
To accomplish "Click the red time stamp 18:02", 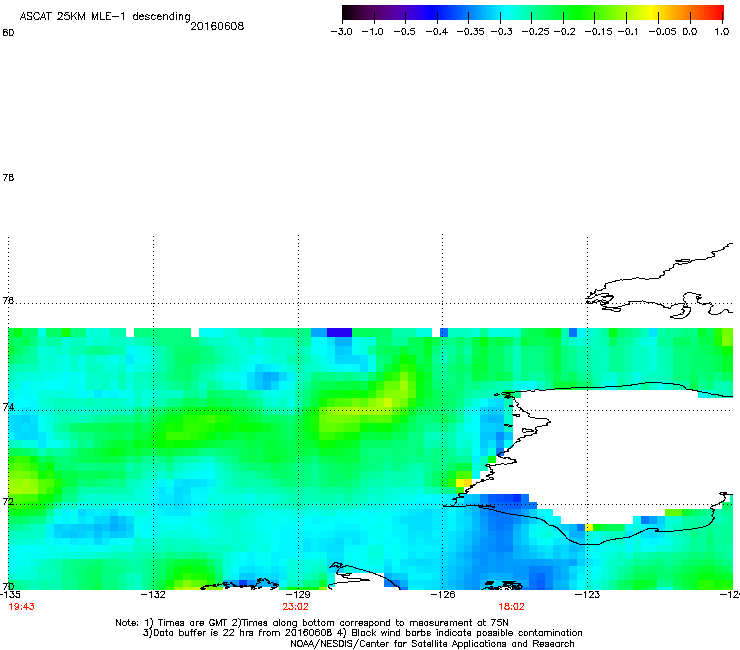I will tap(511, 607).
